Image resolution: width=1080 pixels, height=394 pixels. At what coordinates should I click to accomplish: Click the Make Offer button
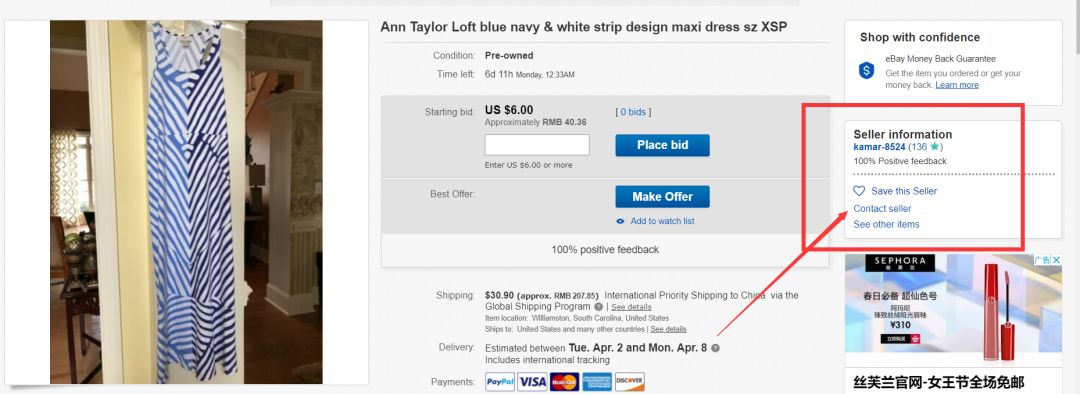click(662, 196)
